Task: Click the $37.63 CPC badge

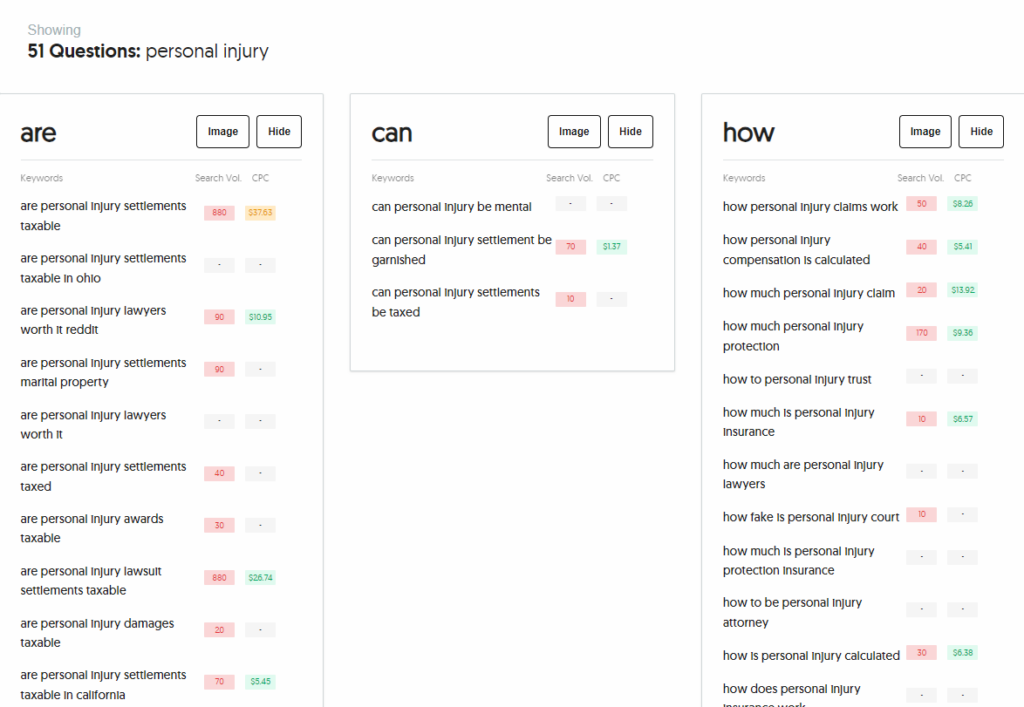Action: (x=260, y=213)
